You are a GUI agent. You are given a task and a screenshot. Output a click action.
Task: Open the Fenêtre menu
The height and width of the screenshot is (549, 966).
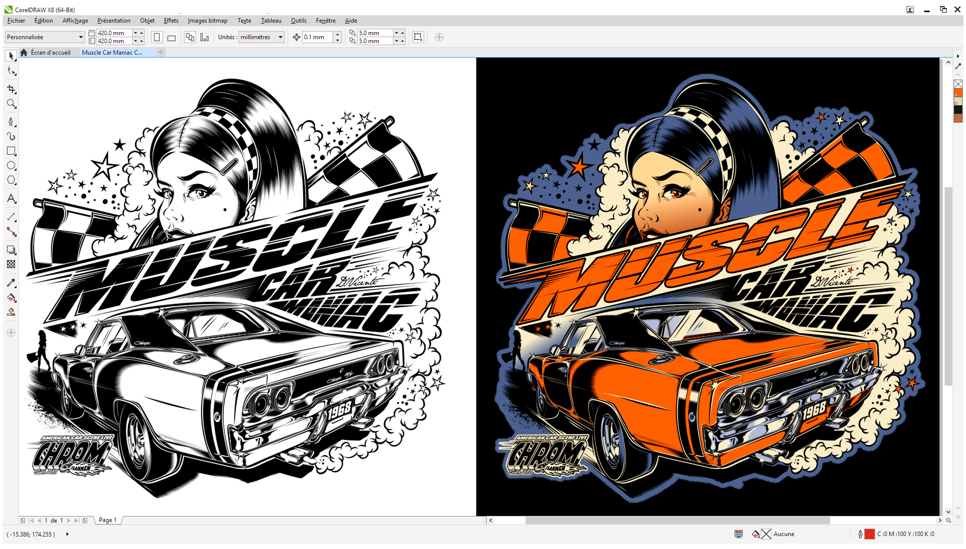(x=326, y=20)
